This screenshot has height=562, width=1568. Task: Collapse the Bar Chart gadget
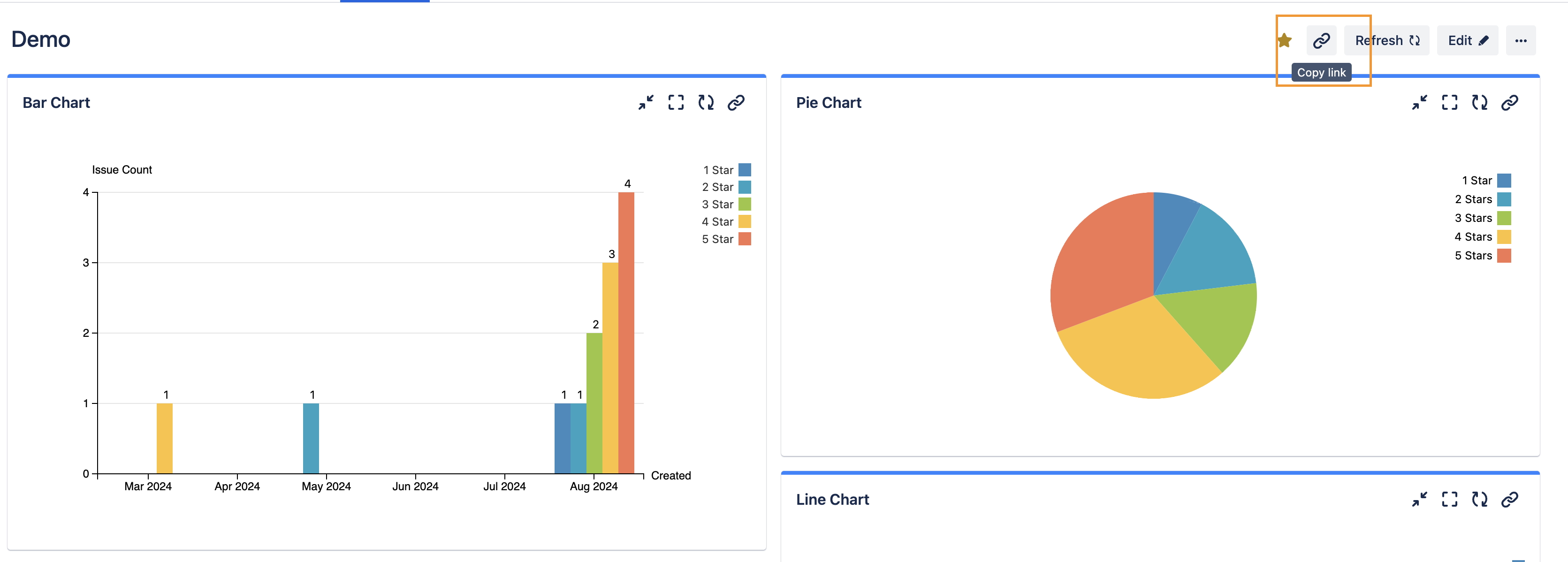click(645, 102)
